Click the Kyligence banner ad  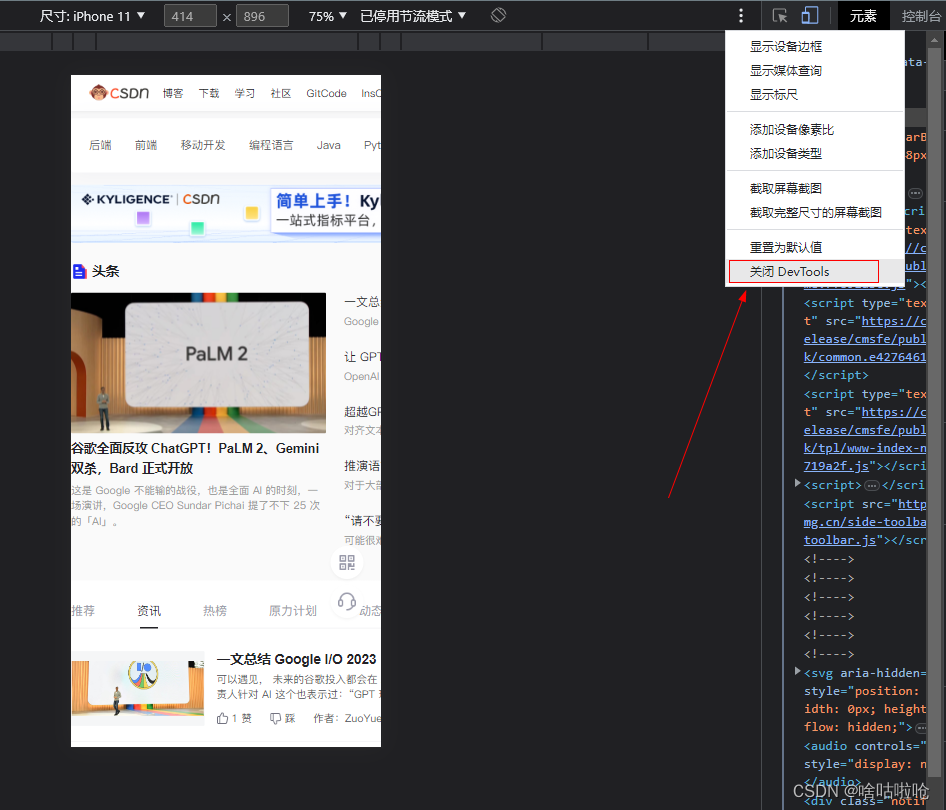tap(226, 212)
